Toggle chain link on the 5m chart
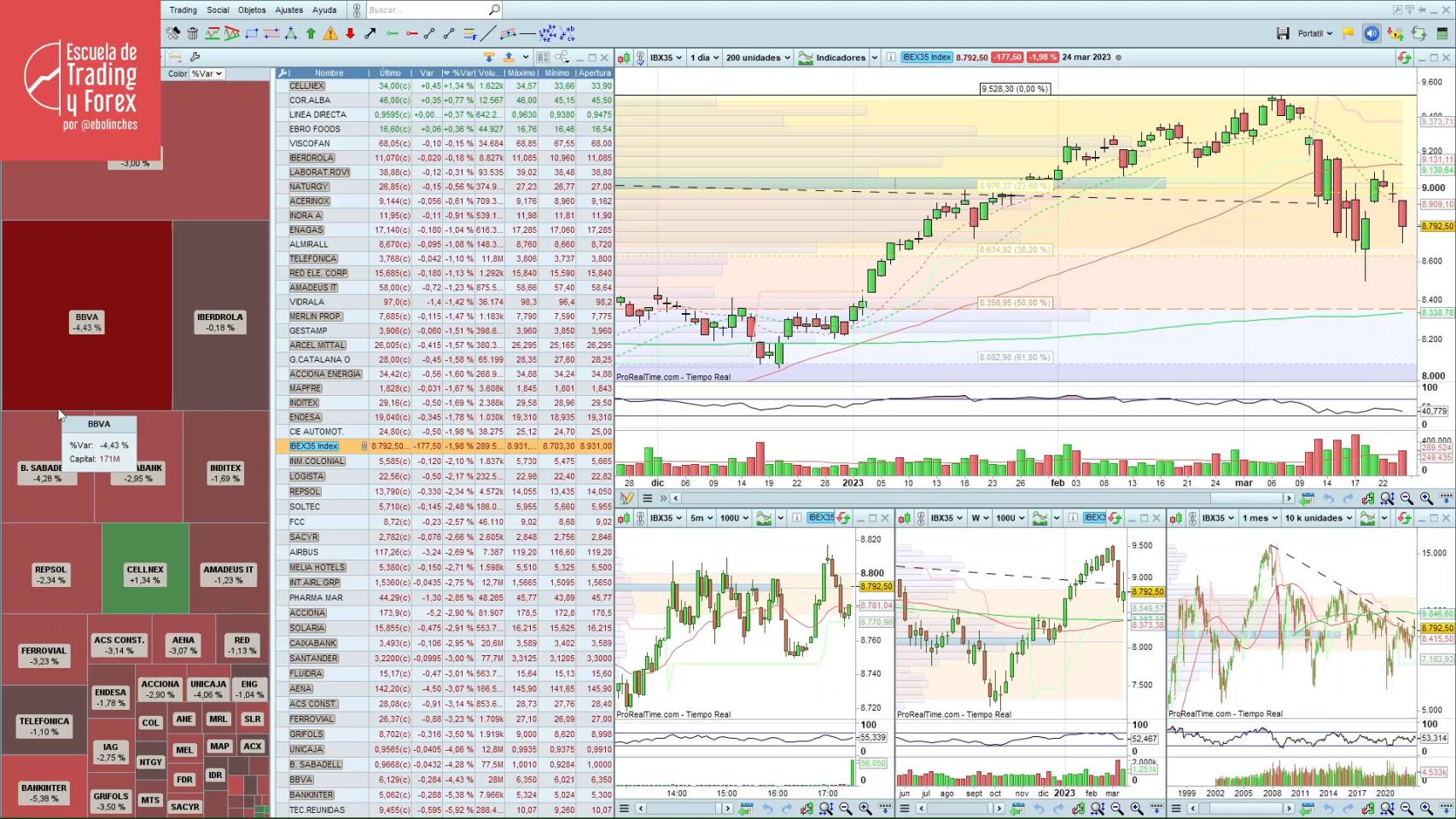This screenshot has height=819, width=1456. point(640,518)
